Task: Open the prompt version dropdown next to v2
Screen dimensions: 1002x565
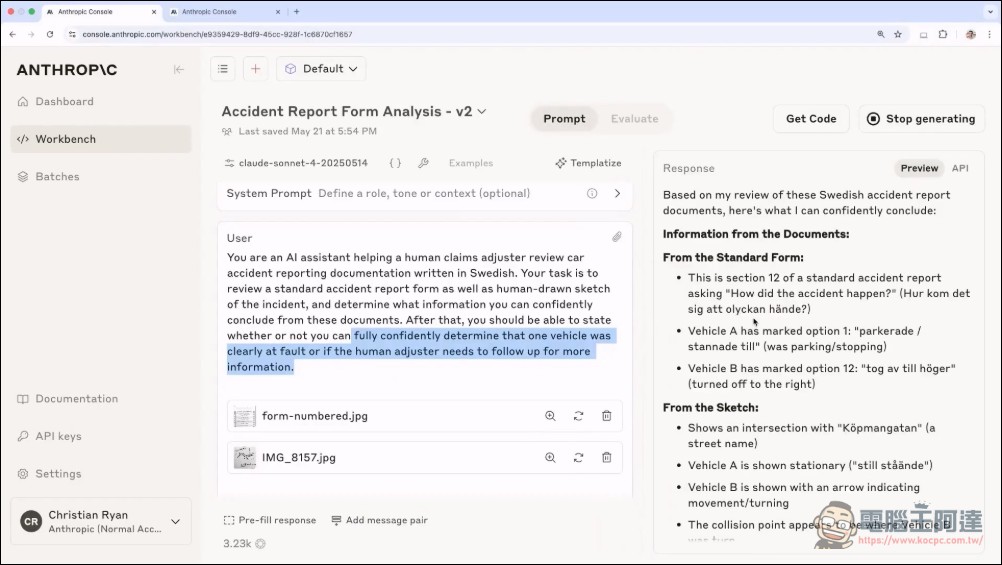Action: click(482, 112)
